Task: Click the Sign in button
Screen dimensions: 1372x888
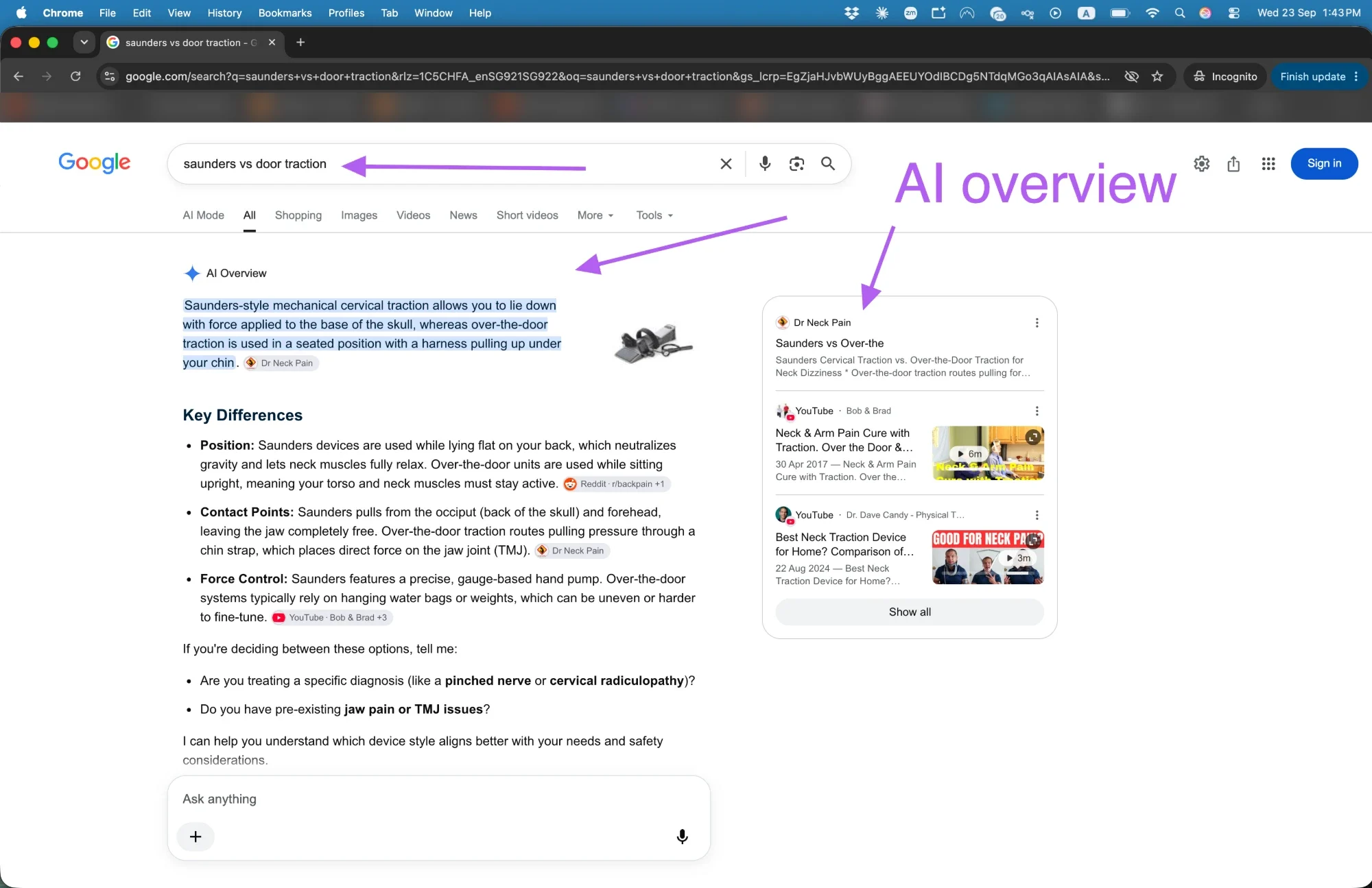Action: [x=1324, y=164]
